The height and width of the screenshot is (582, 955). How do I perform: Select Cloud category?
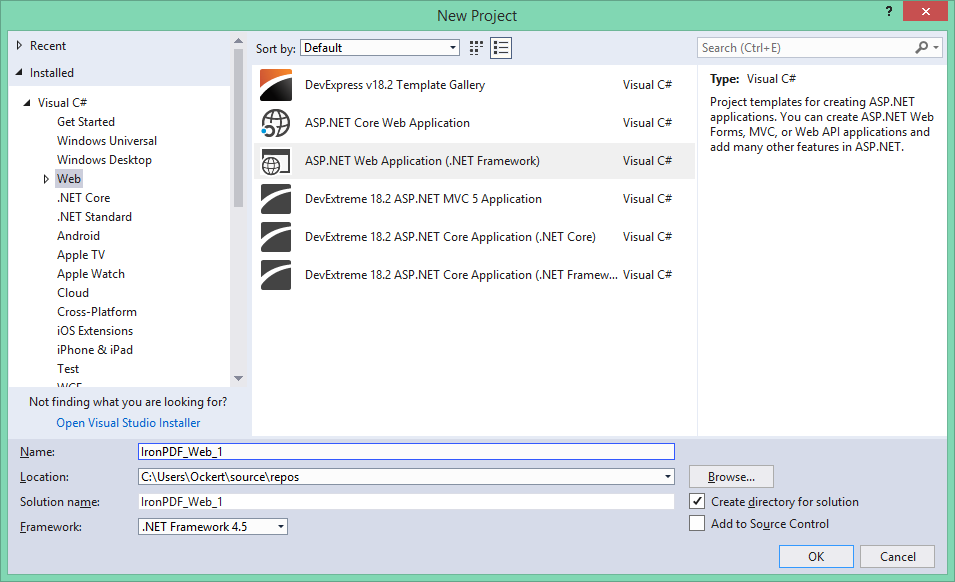pyautogui.click(x=73, y=293)
